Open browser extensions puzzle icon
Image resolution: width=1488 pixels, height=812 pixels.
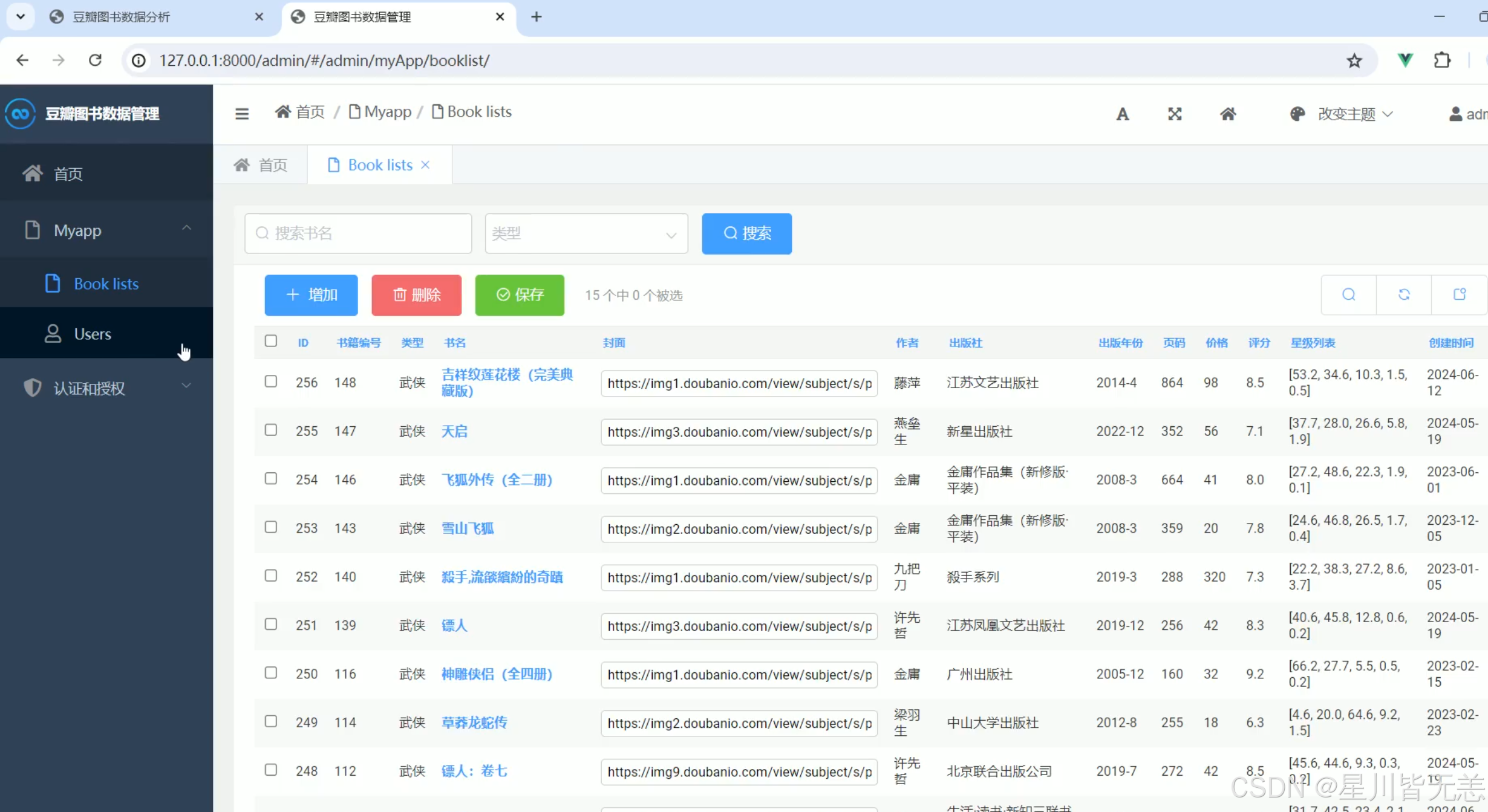(x=1442, y=60)
